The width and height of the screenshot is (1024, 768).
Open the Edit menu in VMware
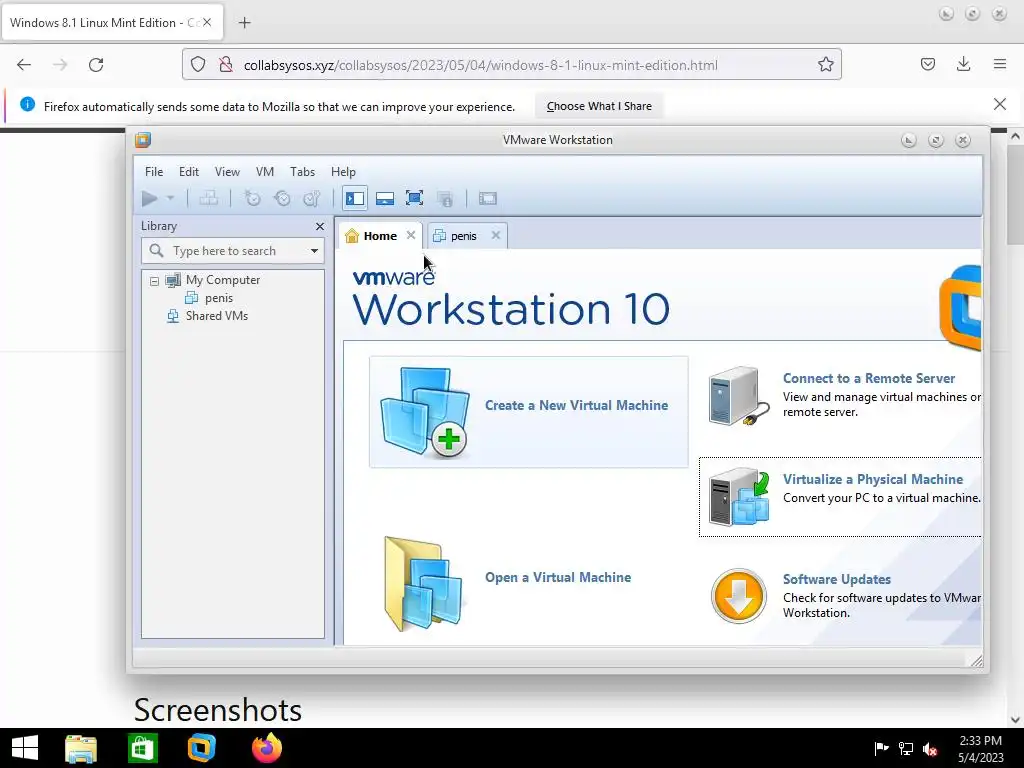click(189, 172)
